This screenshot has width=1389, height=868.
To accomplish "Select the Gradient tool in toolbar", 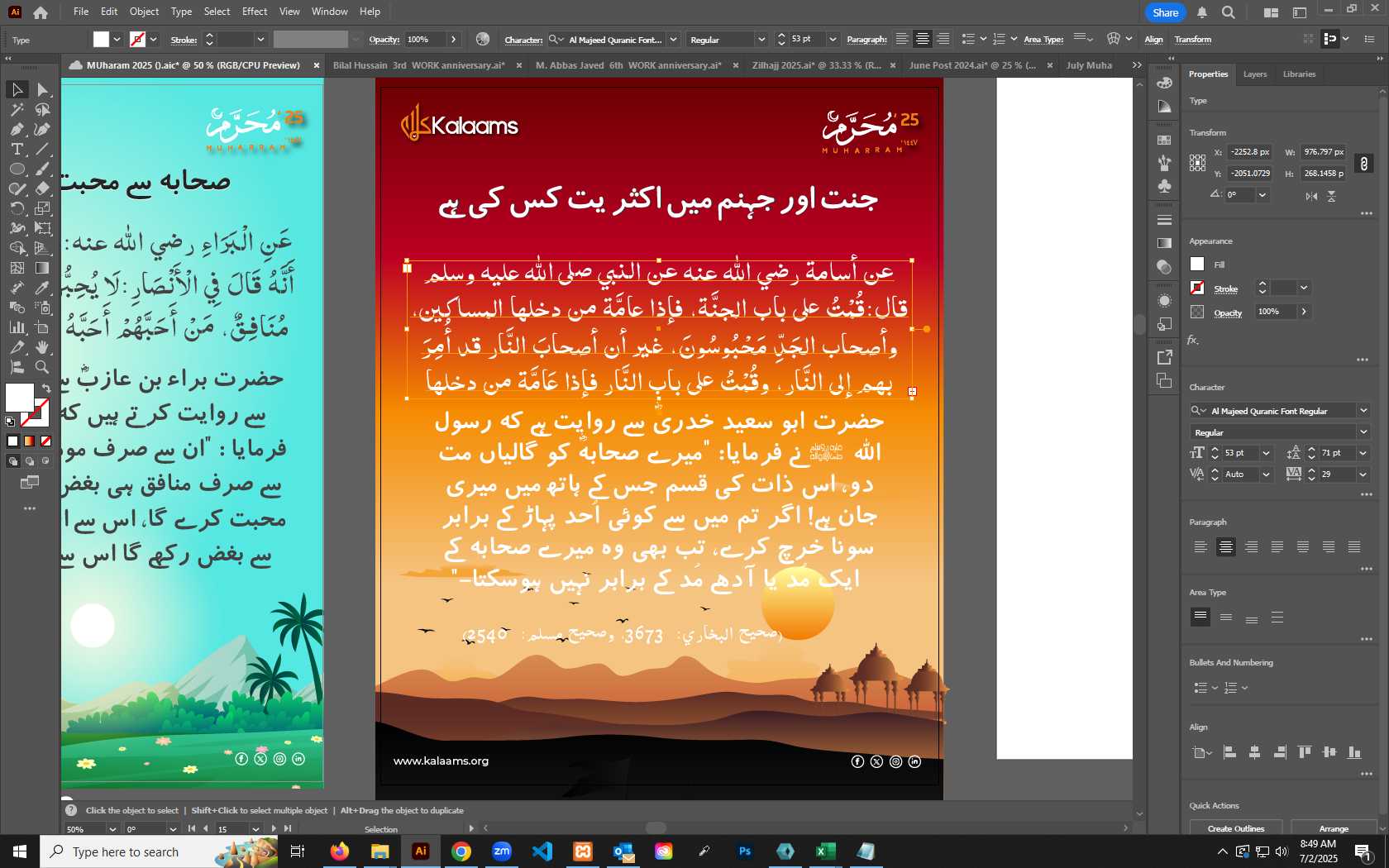I will 43,268.
